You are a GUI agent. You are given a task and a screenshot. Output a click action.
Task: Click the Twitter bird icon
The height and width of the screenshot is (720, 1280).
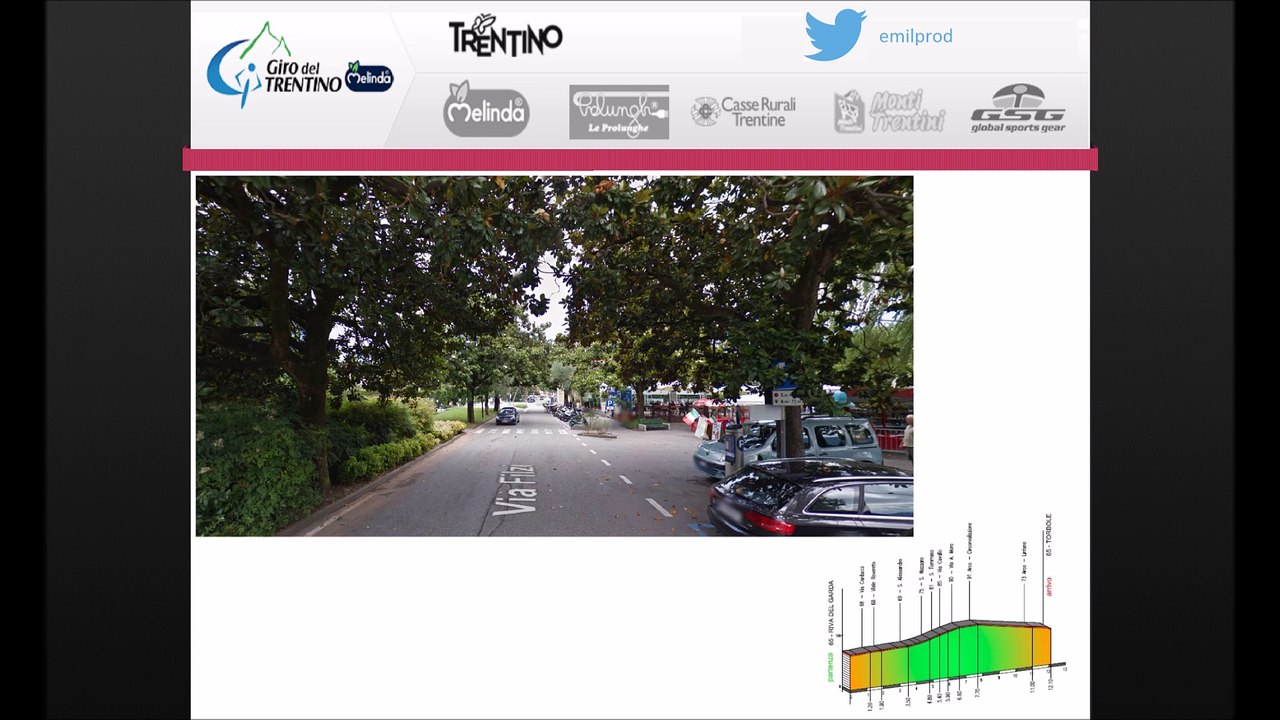tap(835, 35)
